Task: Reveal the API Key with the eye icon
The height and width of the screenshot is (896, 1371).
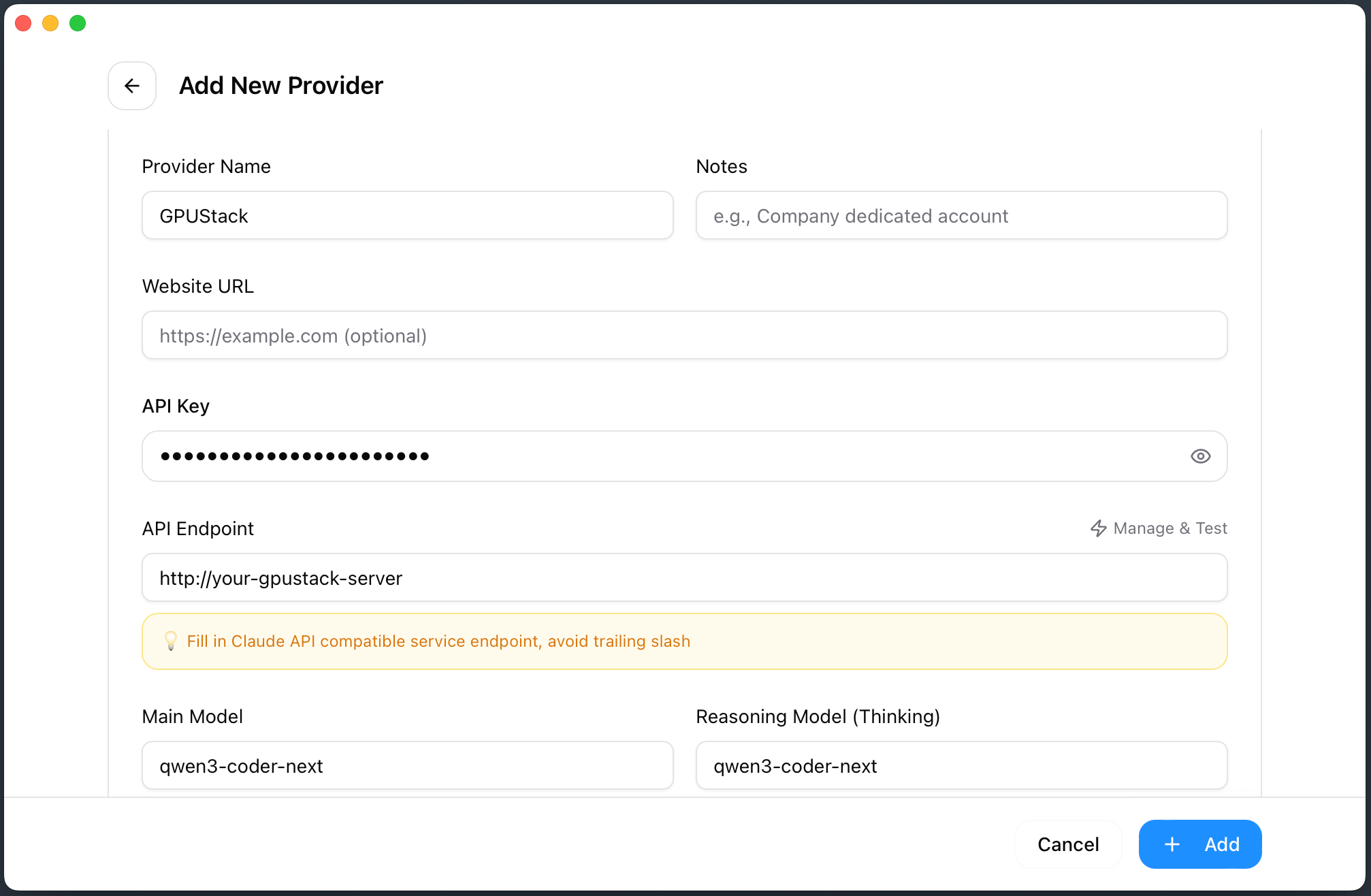Action: (x=1200, y=456)
